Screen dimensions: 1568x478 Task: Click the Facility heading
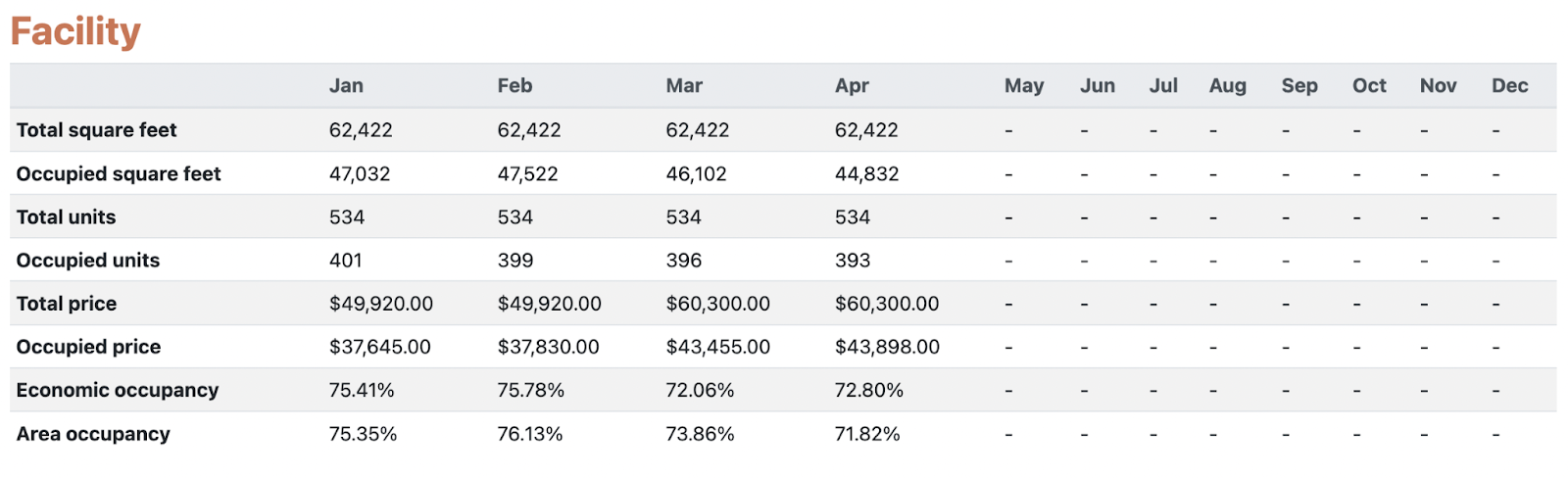pyautogui.click(x=75, y=31)
